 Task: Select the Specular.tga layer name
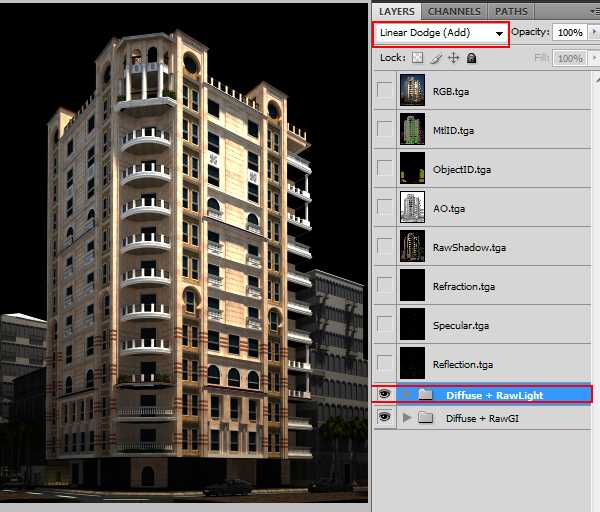click(x=461, y=326)
